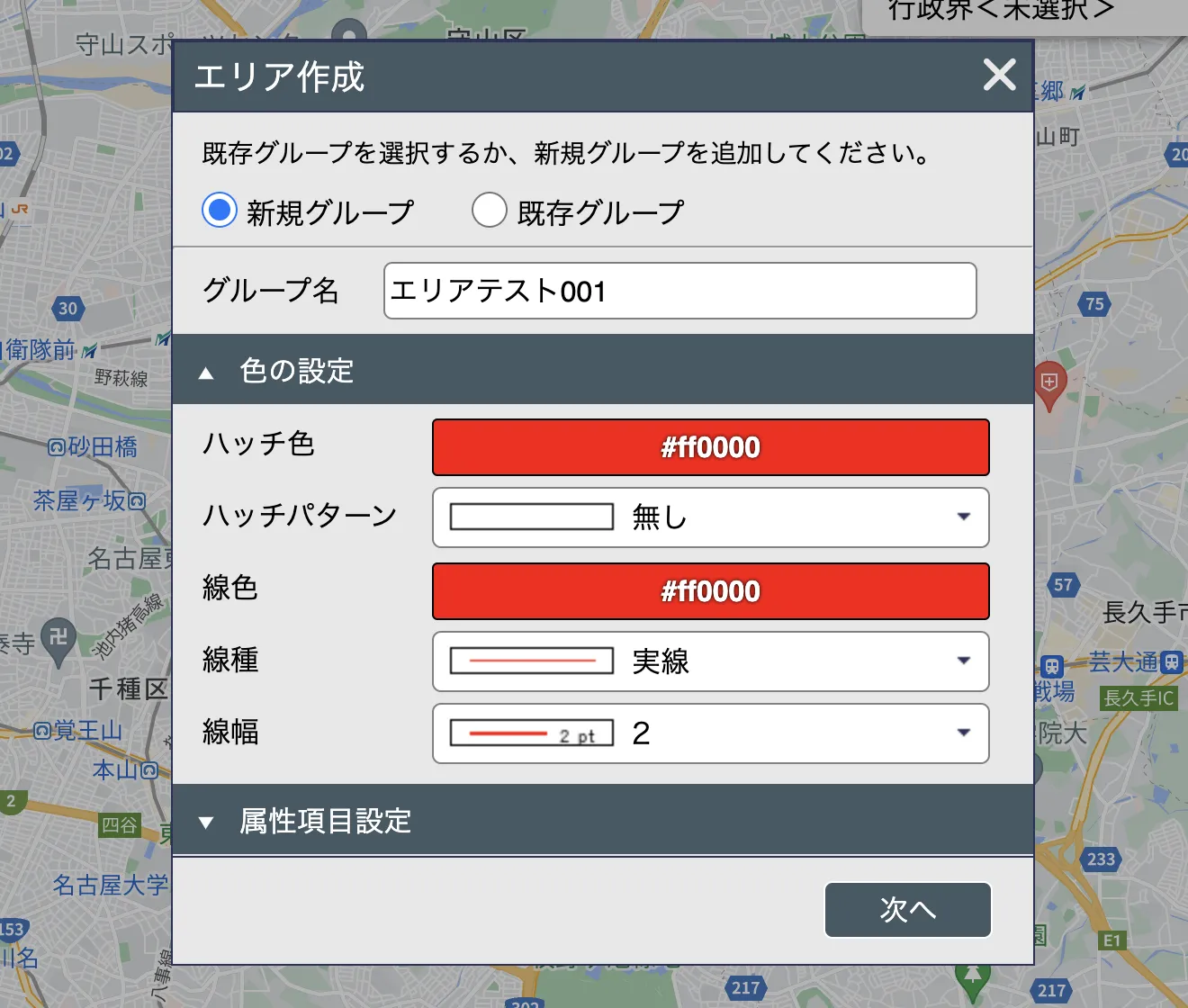Open the ハッチ色 color picker showing #ff0000
This screenshot has height=1008, width=1188.
pyautogui.click(x=710, y=447)
